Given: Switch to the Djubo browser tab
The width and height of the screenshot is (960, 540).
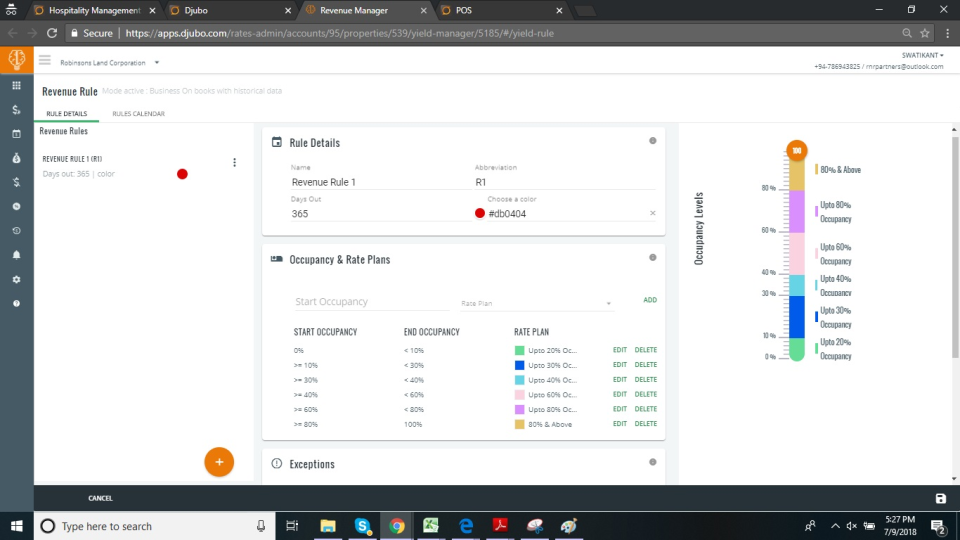Looking at the screenshot, I should point(230,10).
